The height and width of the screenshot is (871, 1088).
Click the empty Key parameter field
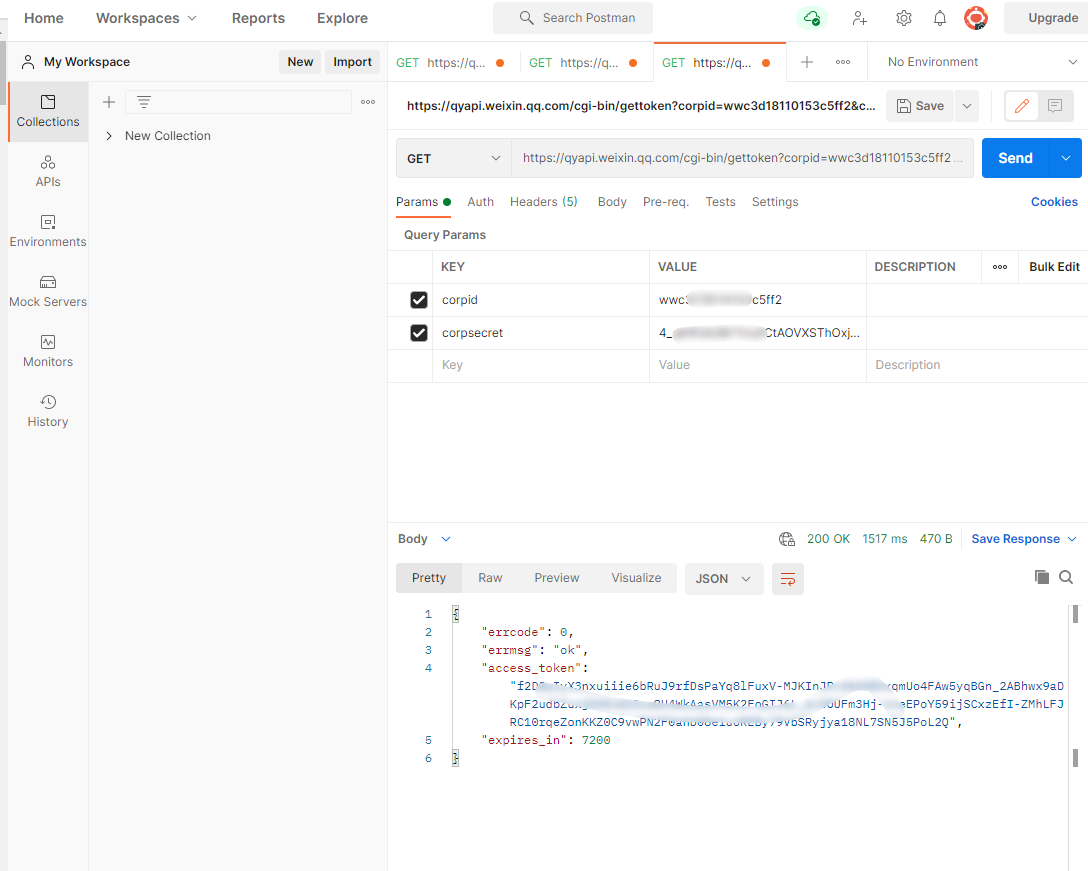(x=541, y=365)
